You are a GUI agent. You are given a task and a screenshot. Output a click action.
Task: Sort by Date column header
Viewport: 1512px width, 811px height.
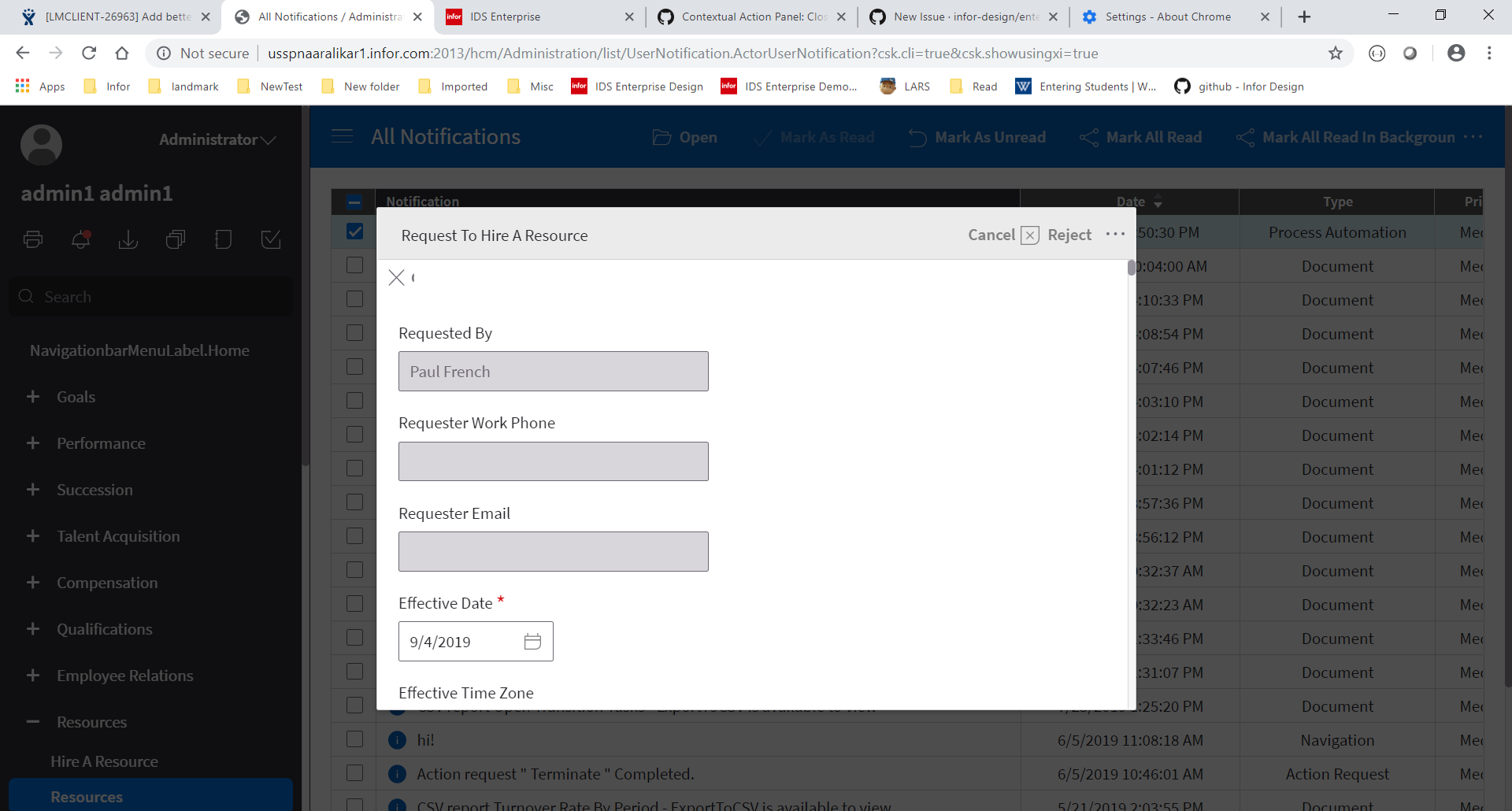pyautogui.click(x=1130, y=202)
